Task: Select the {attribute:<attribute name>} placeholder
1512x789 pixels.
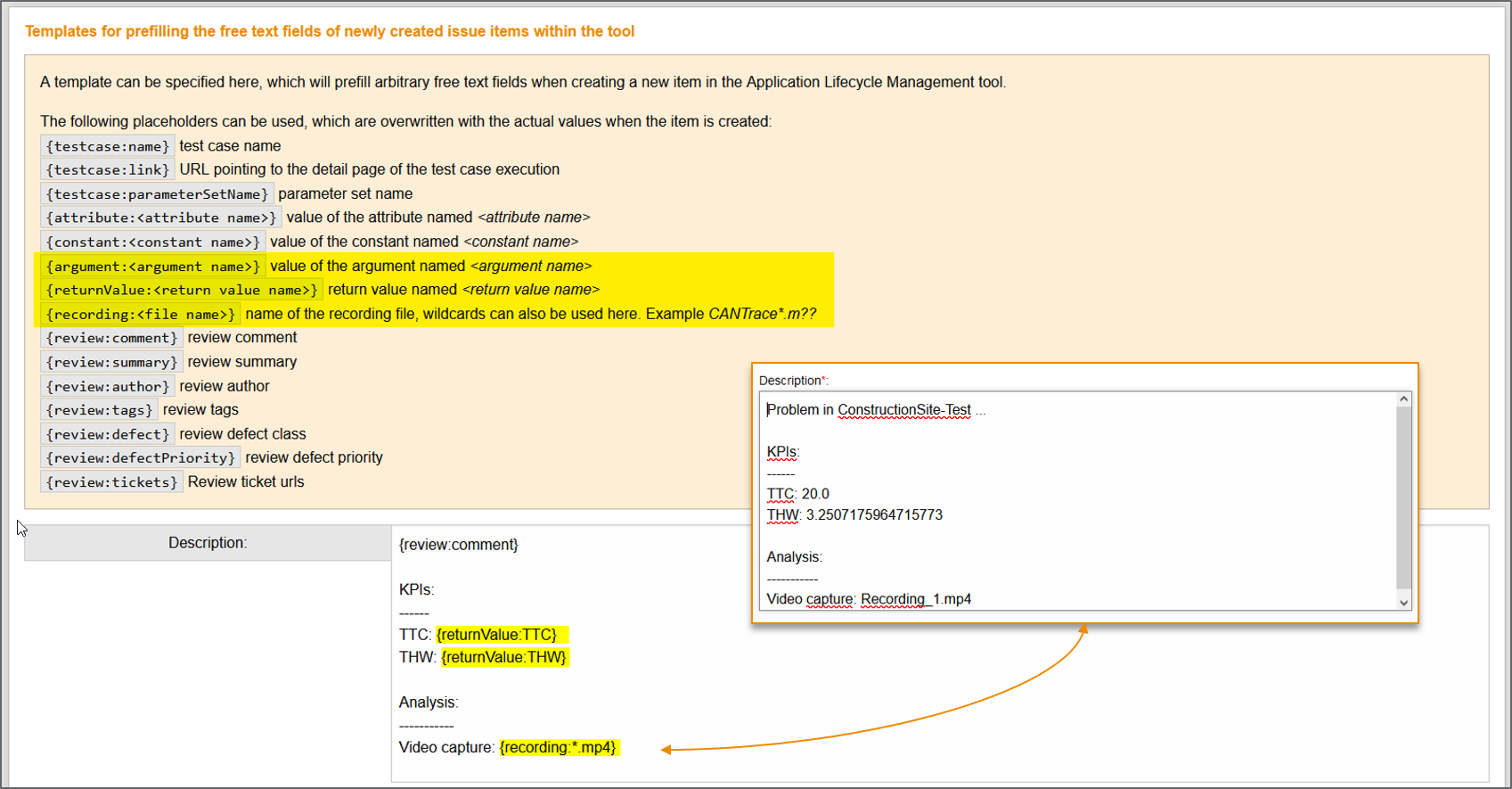Action: 160,218
